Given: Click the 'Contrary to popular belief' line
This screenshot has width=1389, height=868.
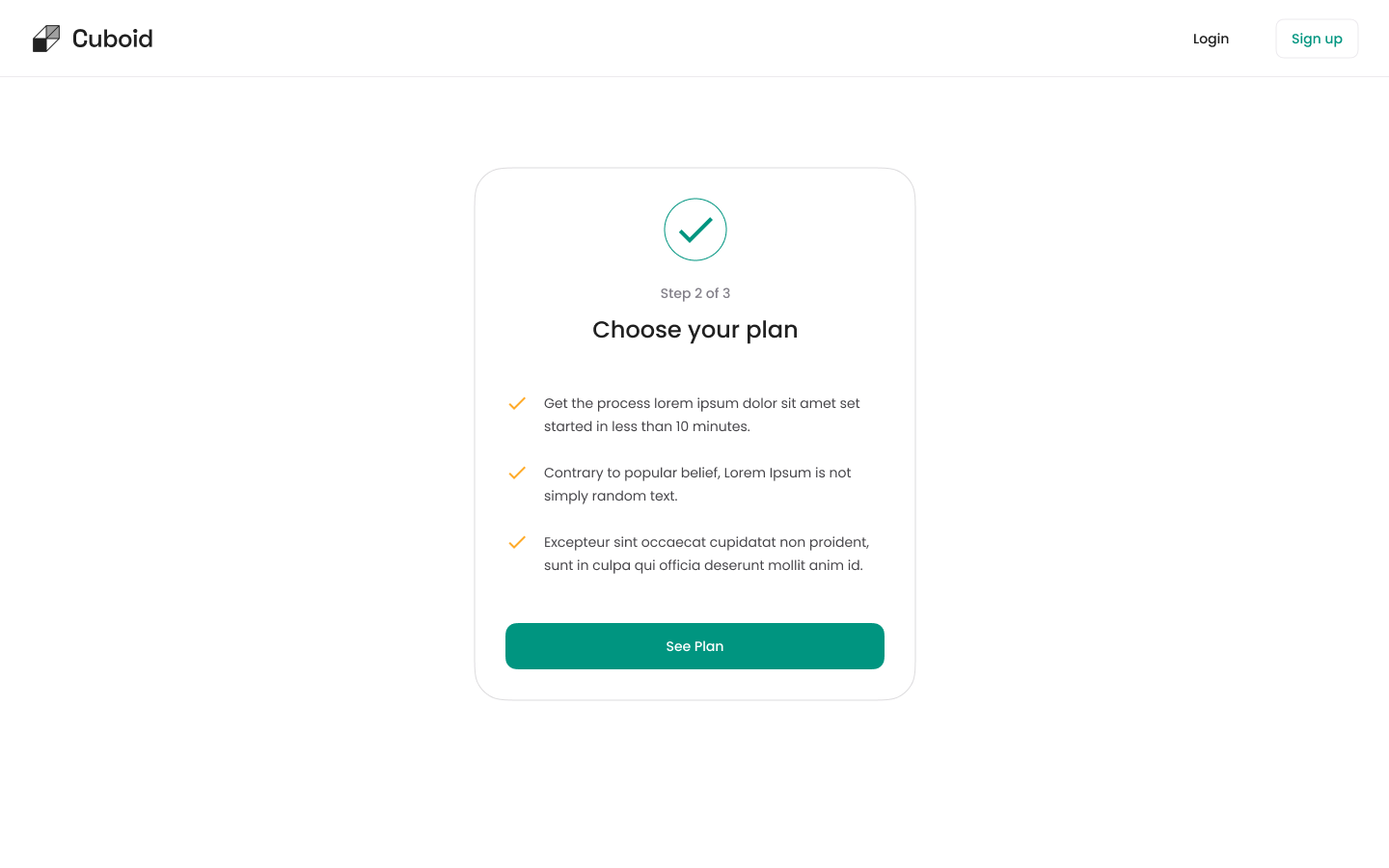Looking at the screenshot, I should [696, 473].
